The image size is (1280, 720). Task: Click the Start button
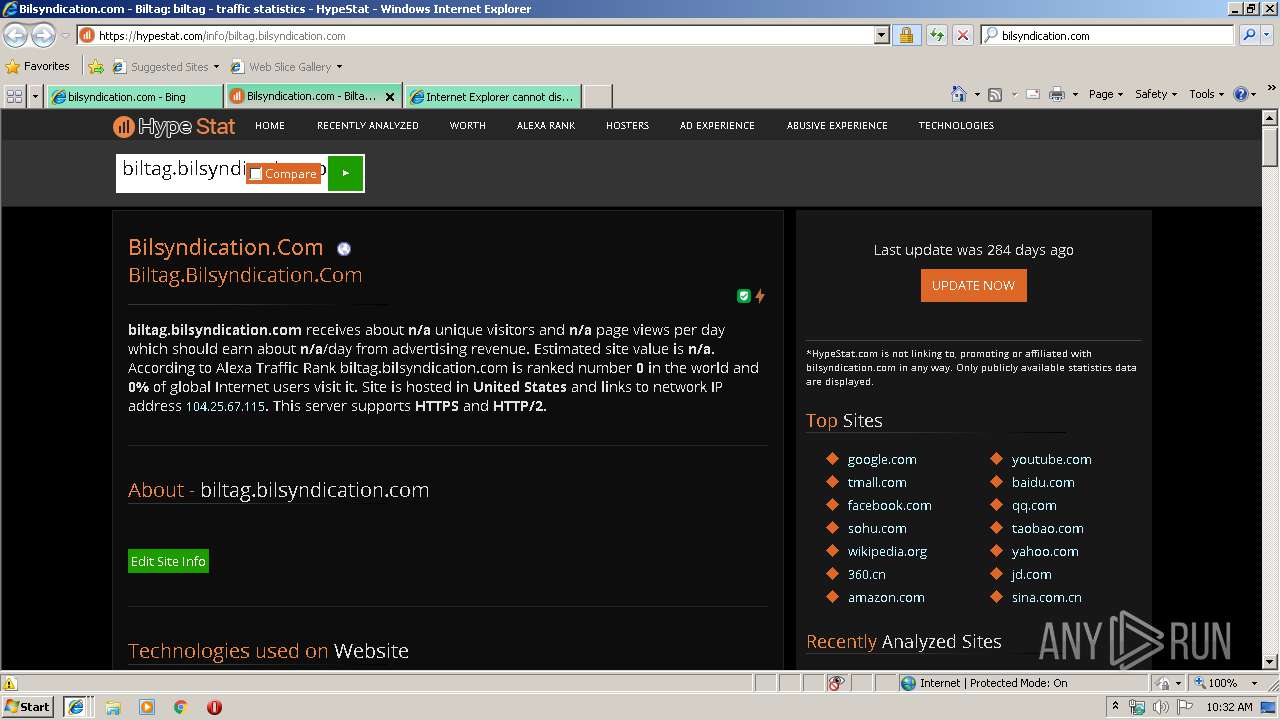(28, 707)
